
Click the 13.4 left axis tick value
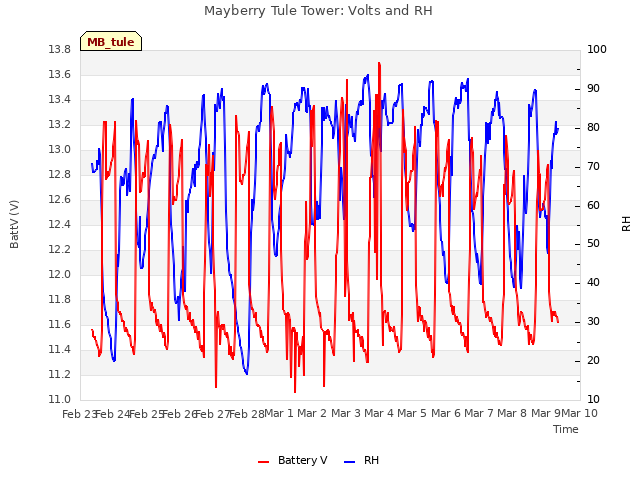(x=60, y=100)
